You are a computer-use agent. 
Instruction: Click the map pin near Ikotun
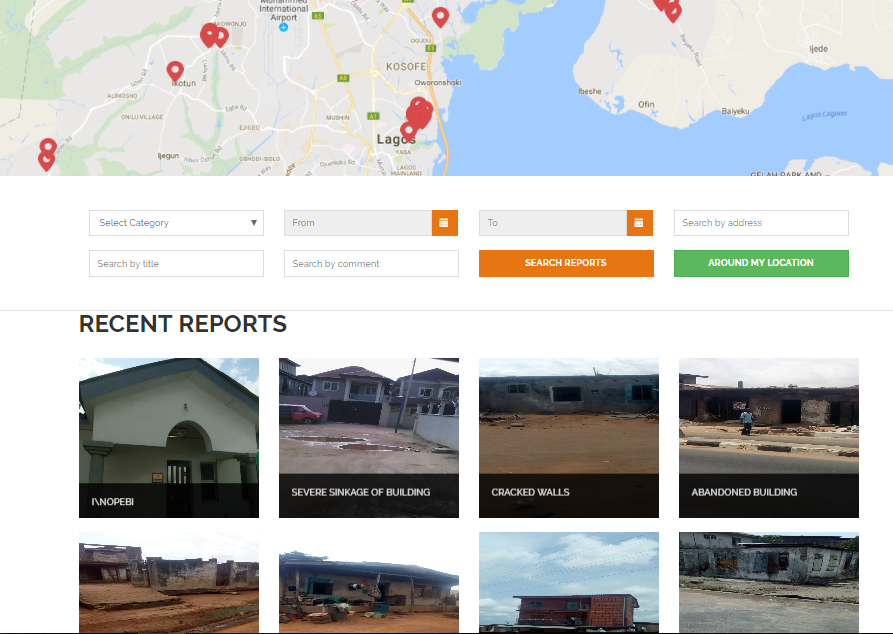pyautogui.click(x=175, y=70)
